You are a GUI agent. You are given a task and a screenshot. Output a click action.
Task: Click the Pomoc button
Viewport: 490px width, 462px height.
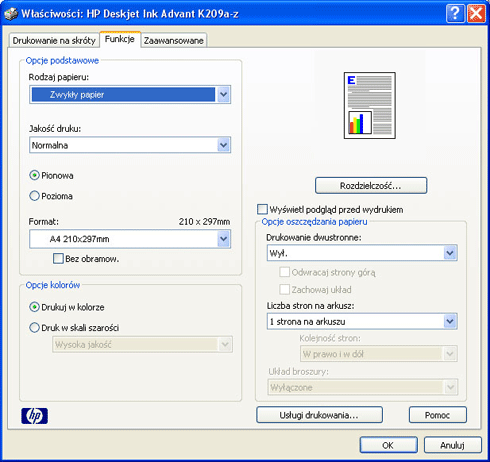(437, 415)
